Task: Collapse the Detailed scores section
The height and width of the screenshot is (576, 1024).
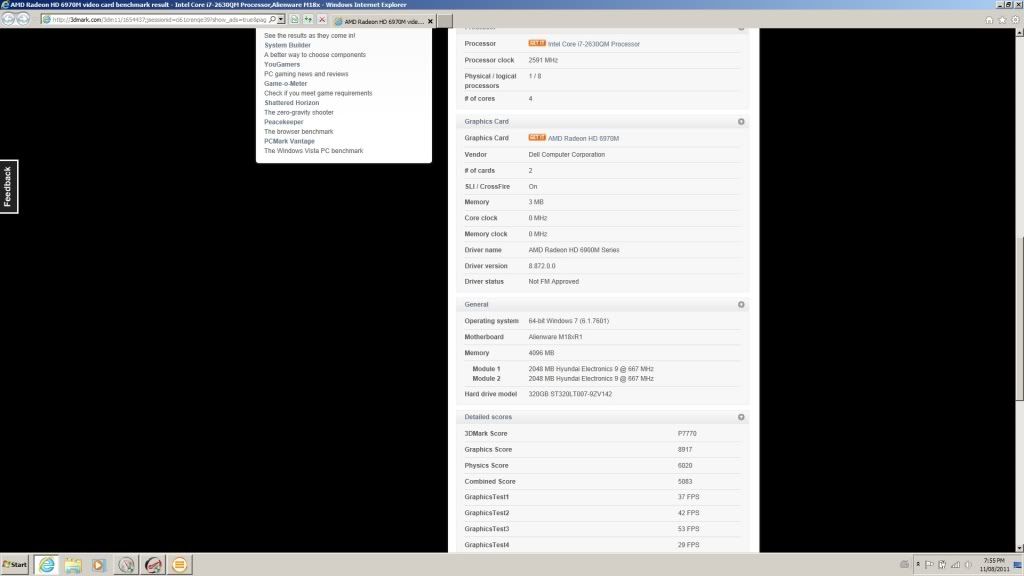Action: [x=741, y=417]
